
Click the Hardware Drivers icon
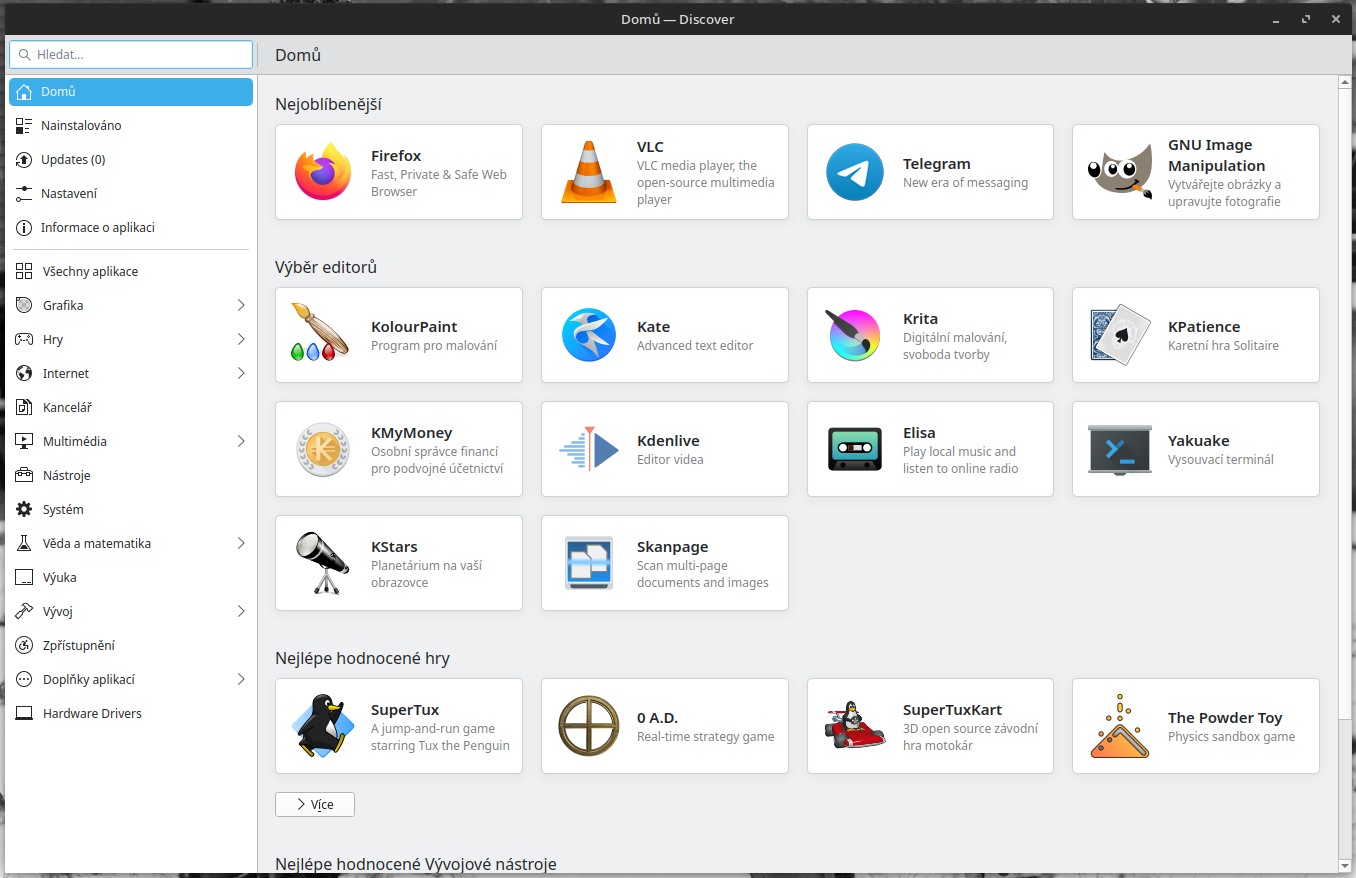pyautogui.click(x=24, y=714)
